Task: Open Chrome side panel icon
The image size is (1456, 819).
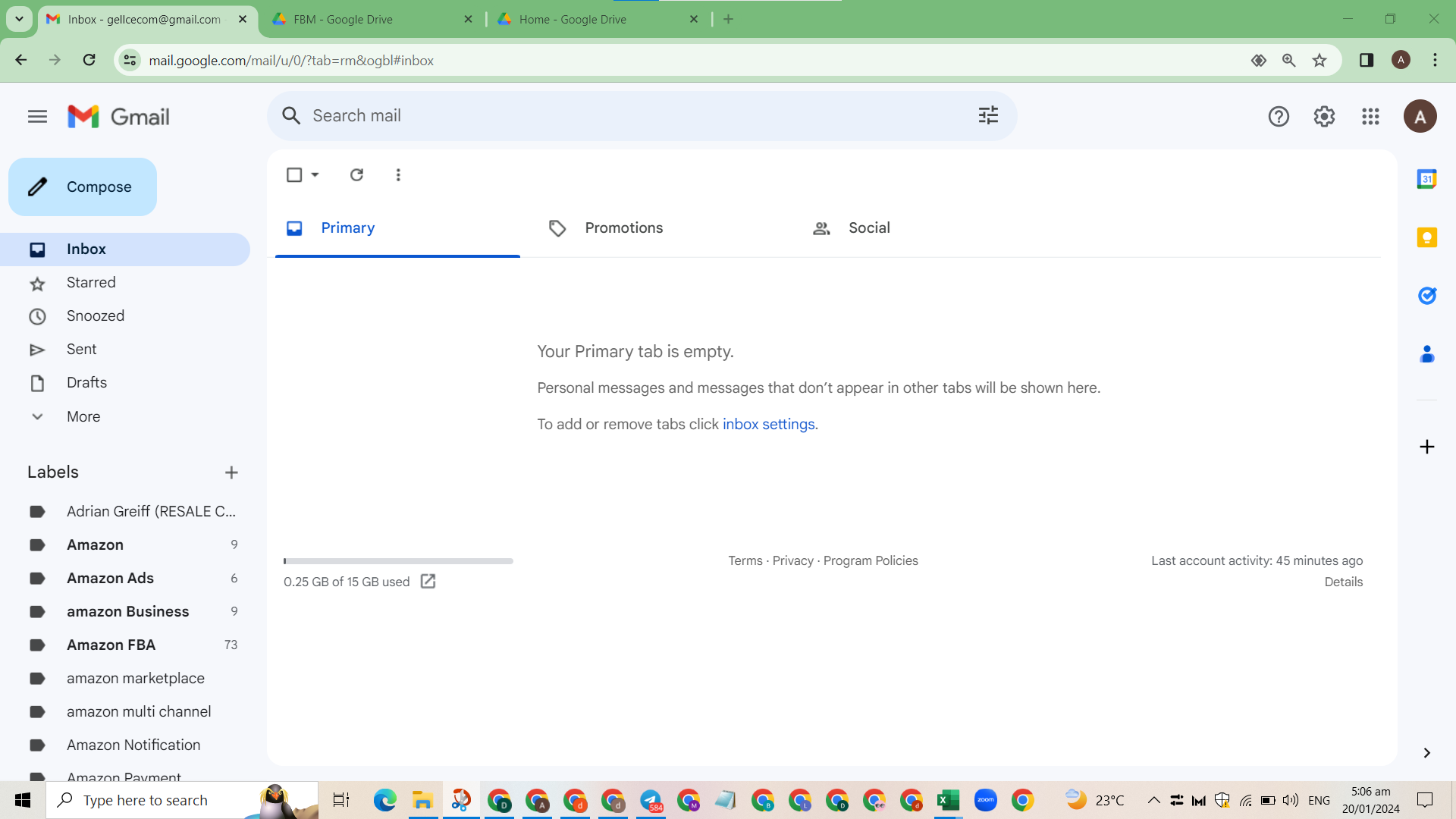Action: coord(1366,60)
